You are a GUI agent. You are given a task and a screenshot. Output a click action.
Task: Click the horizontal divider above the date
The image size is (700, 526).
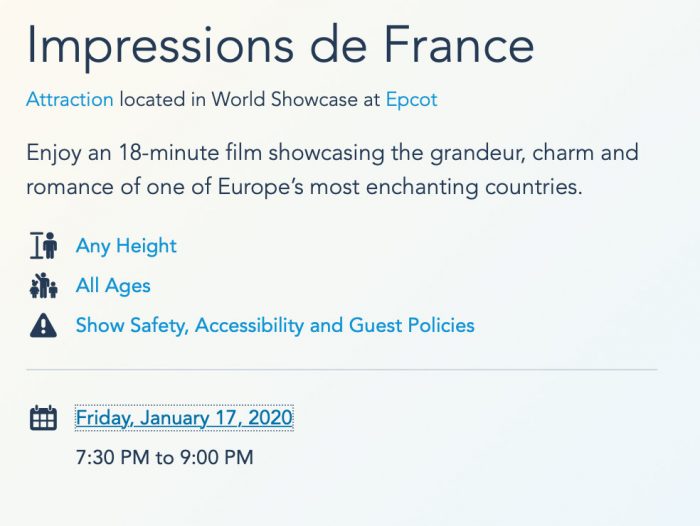click(341, 370)
